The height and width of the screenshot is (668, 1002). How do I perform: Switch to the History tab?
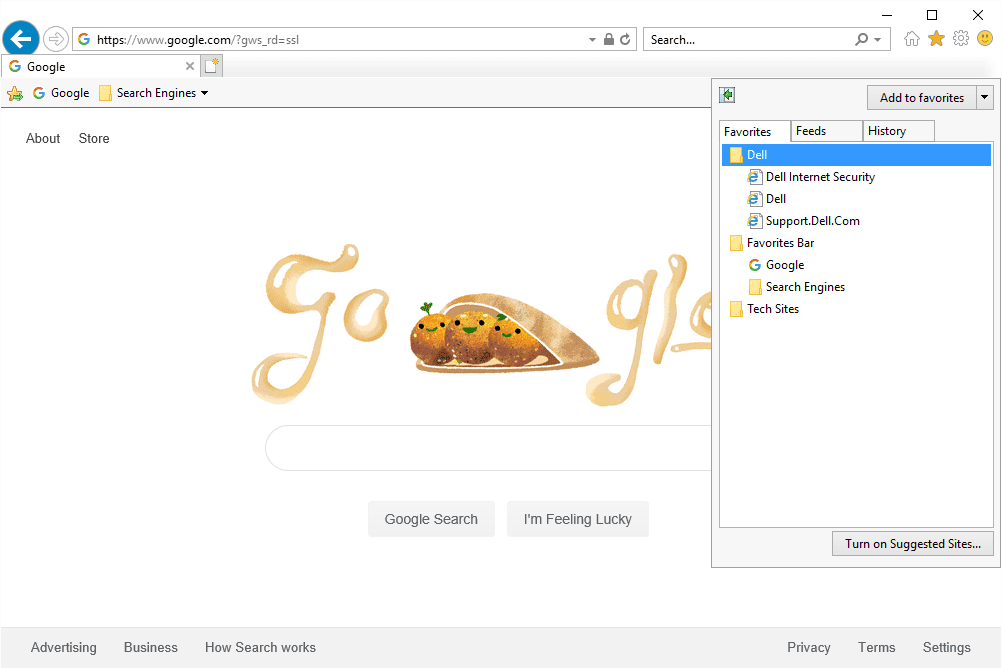[x=898, y=131]
